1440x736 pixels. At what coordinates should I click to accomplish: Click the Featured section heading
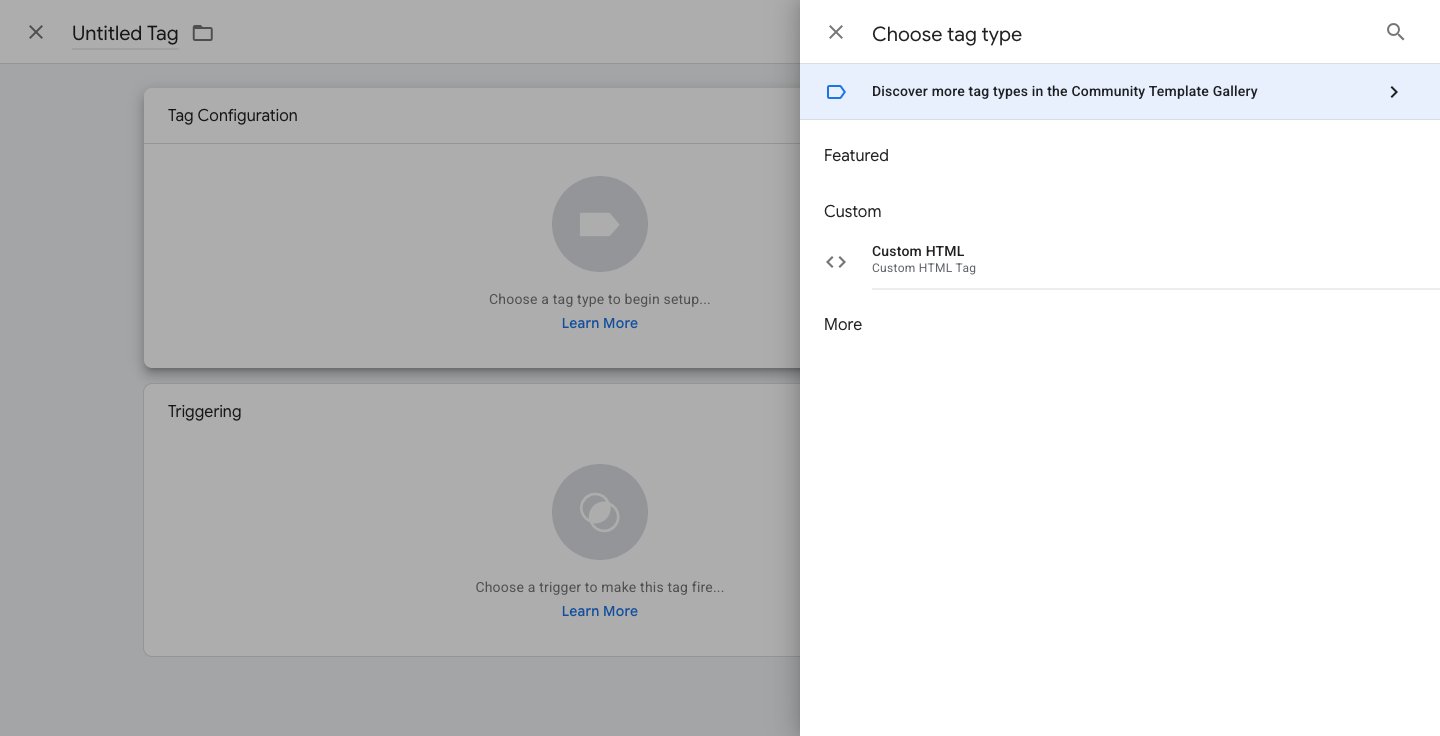[x=856, y=155]
